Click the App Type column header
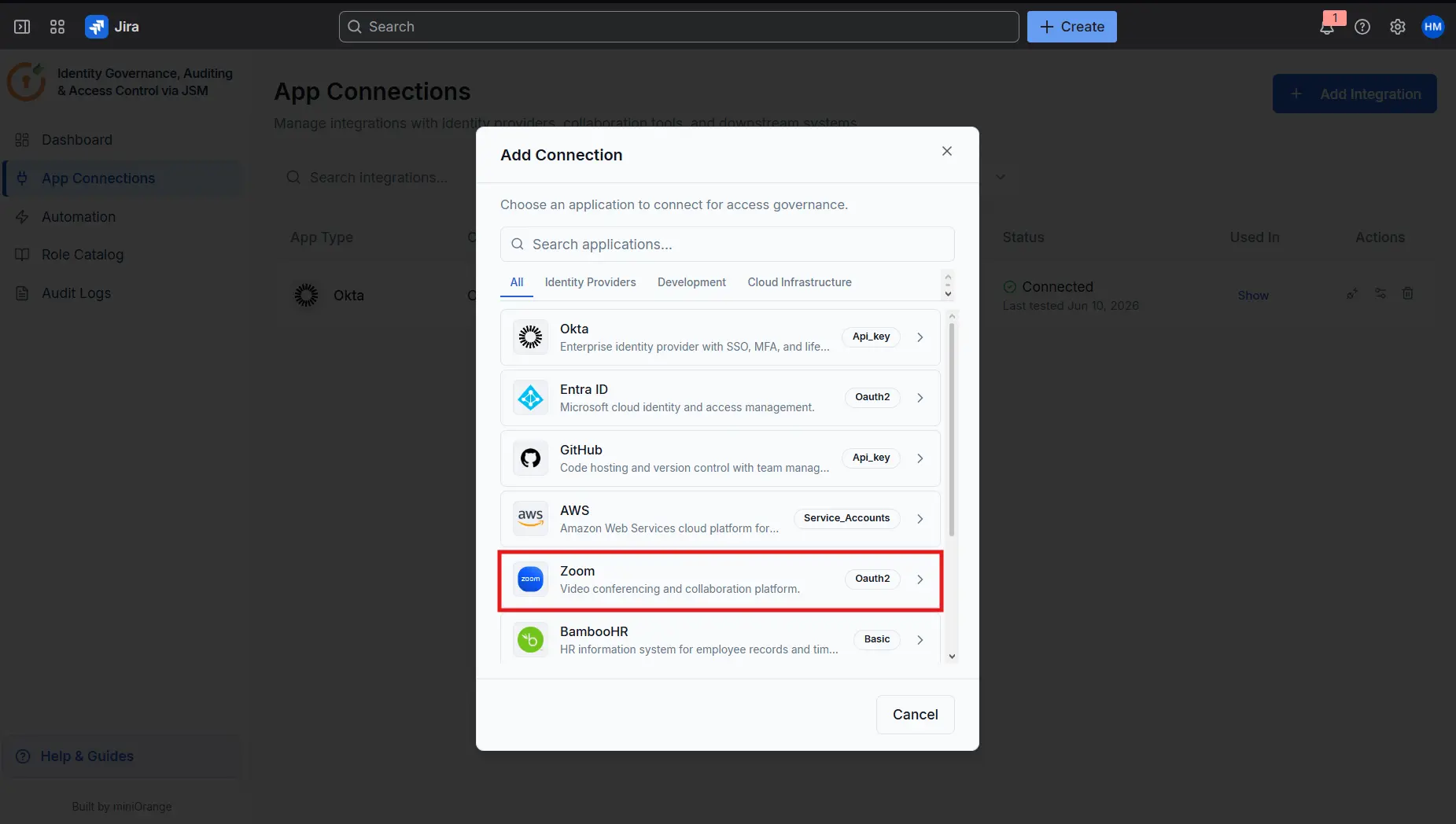 pyautogui.click(x=321, y=237)
